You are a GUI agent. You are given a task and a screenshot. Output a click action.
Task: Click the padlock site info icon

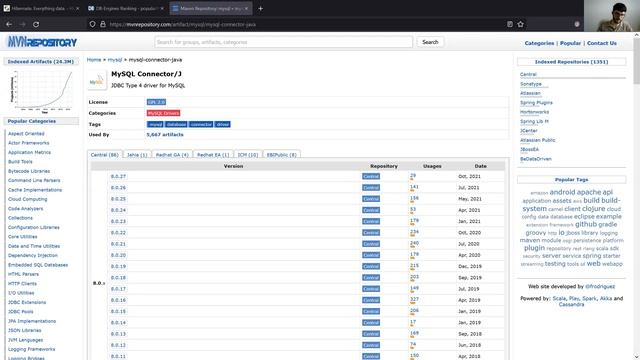click(103, 24)
